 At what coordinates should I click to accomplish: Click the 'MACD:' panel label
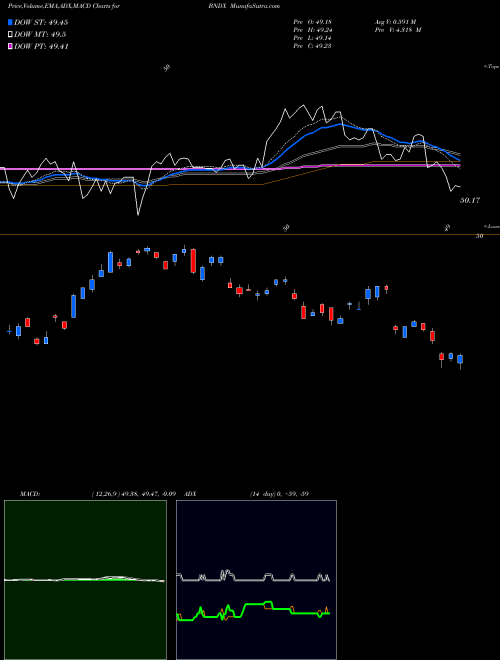(x=30, y=494)
